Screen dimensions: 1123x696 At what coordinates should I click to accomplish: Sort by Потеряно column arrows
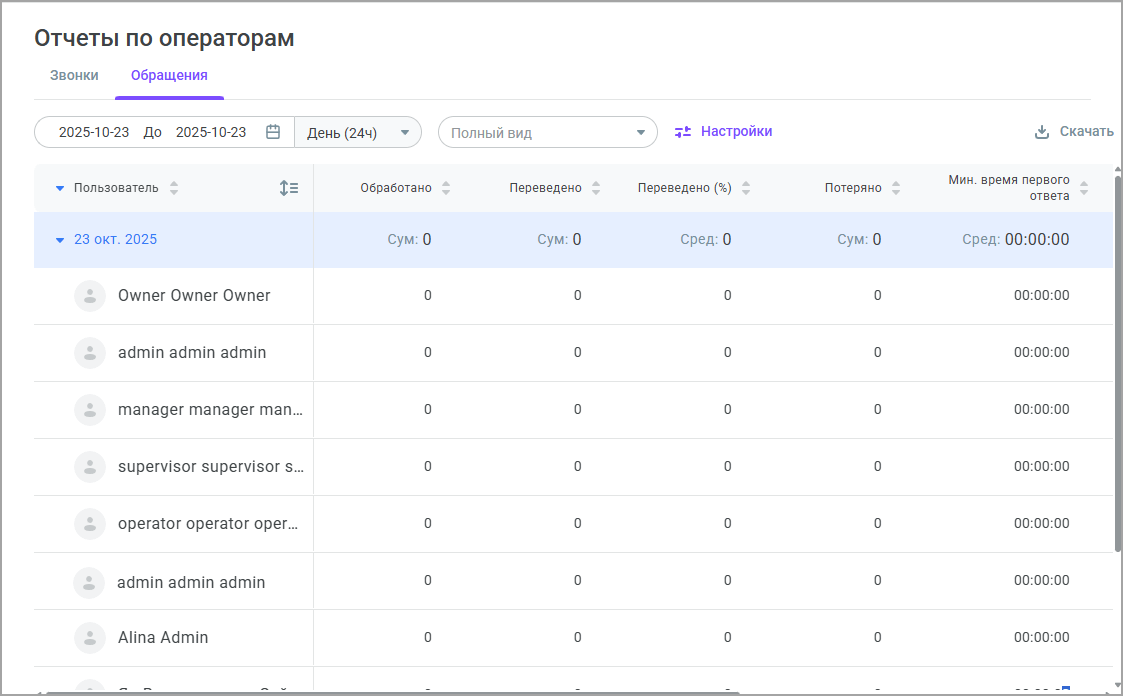point(896,188)
